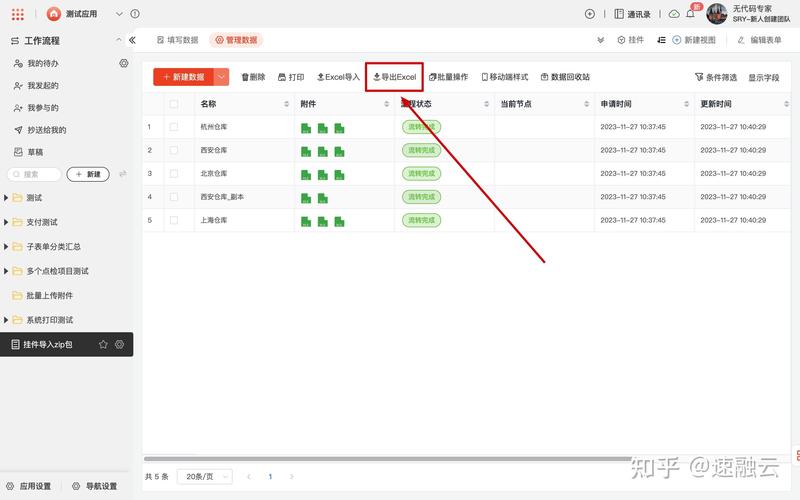Image resolution: width=800 pixels, height=500 pixels.
Task: Open notifications bell icon
Action: (x=690, y=14)
